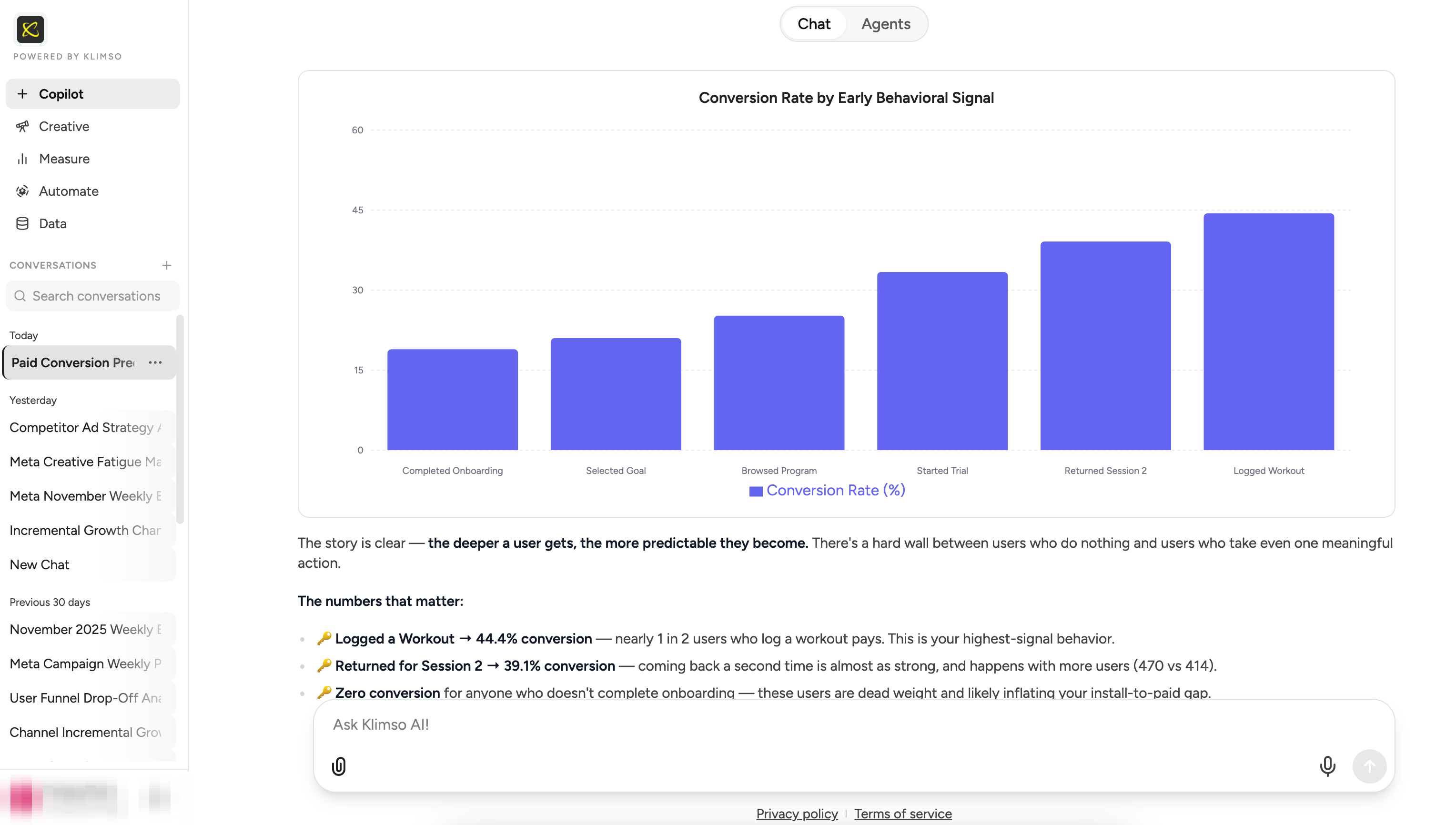Click the Data database icon
The height and width of the screenshot is (825, 1456).
tap(22, 223)
